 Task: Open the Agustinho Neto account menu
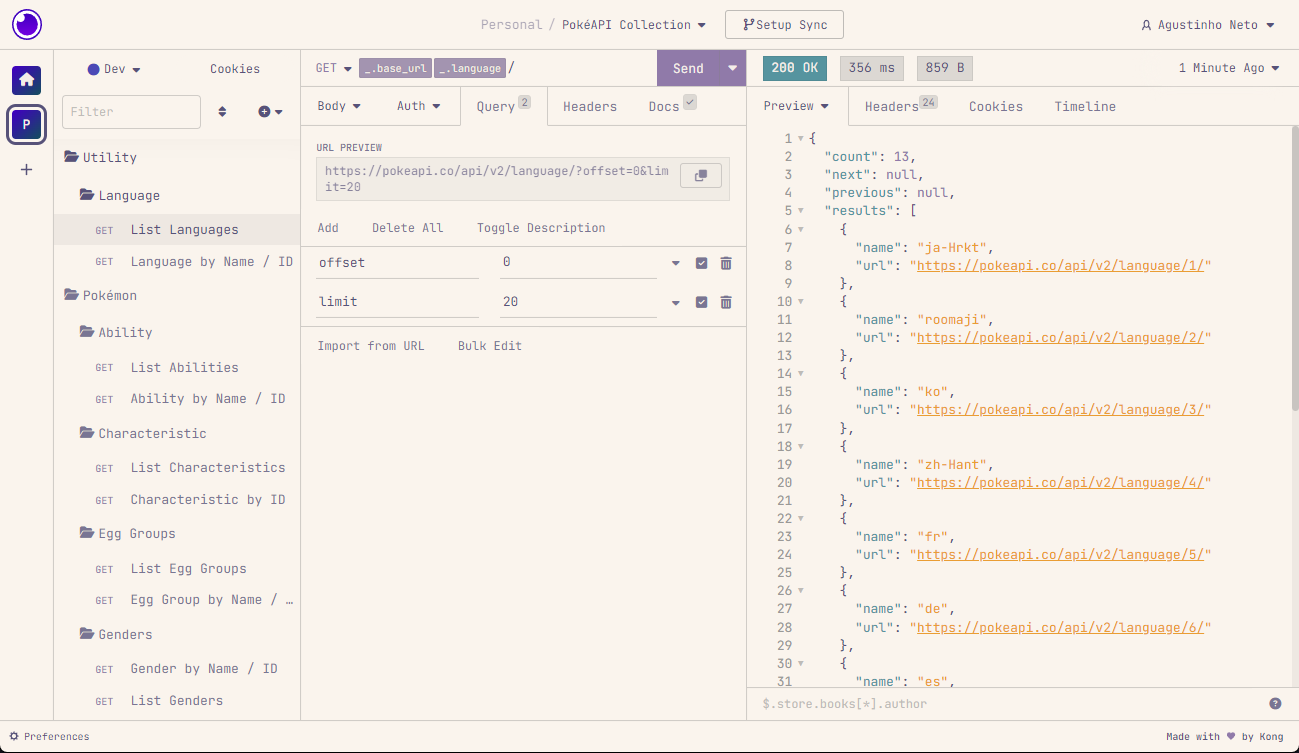[1208, 25]
